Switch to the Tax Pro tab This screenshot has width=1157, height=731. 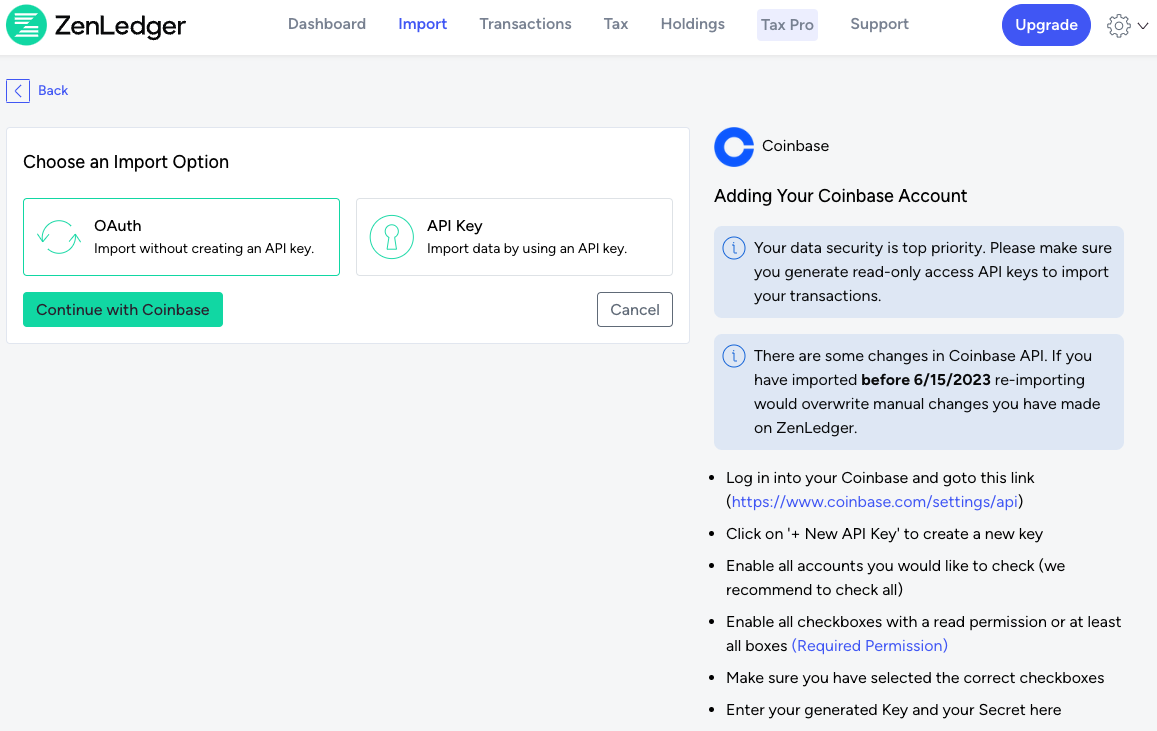point(787,25)
